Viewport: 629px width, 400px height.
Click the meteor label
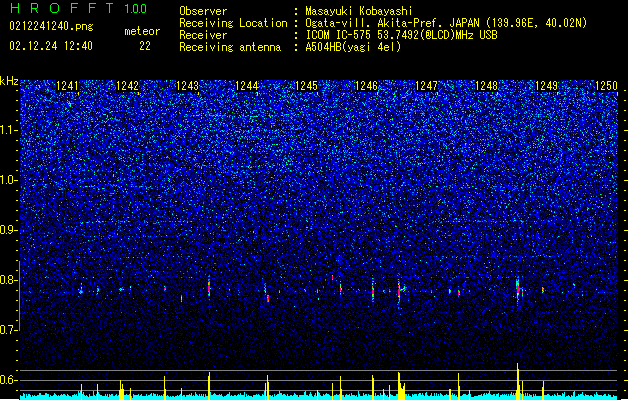pyautogui.click(x=142, y=31)
